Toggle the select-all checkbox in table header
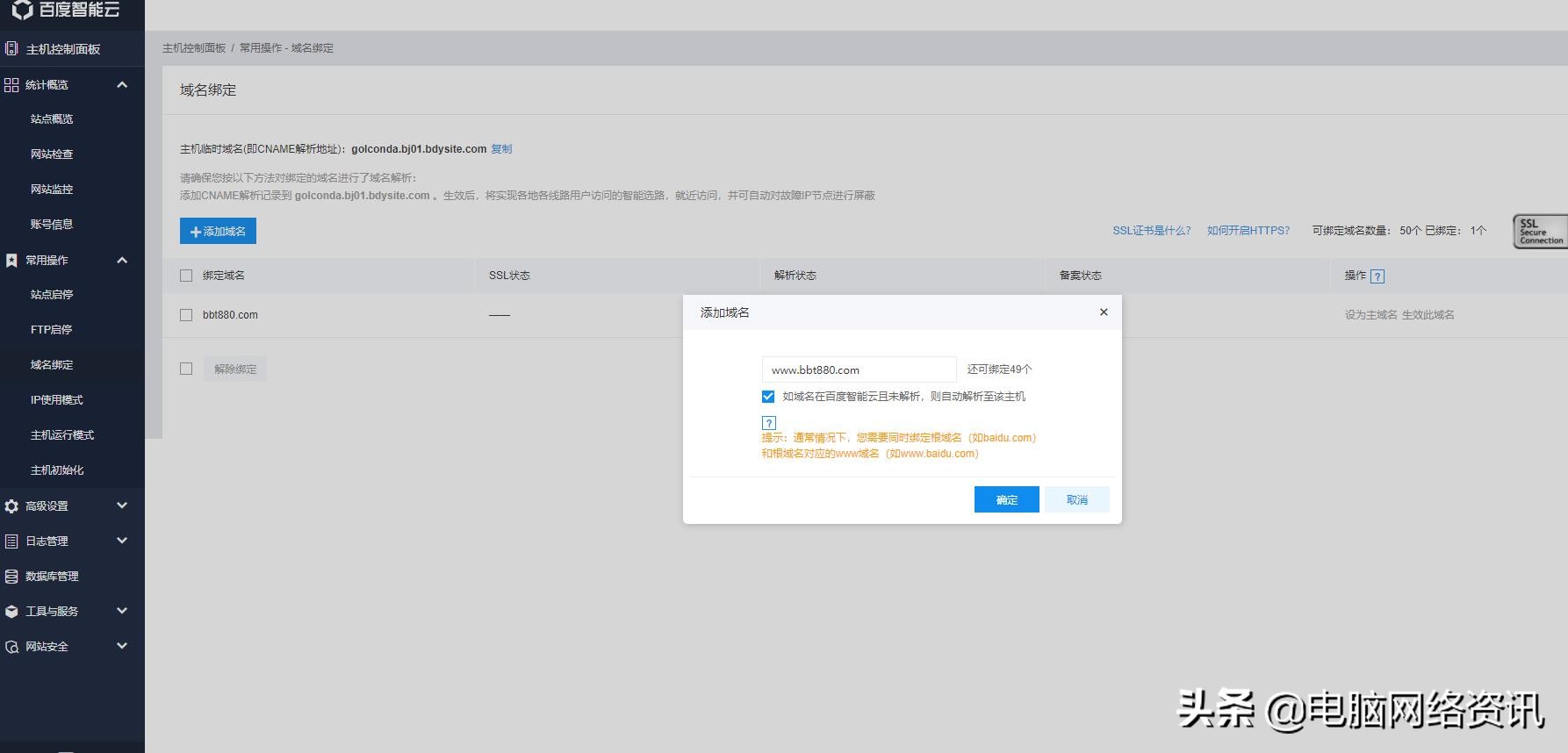Image resolution: width=1568 pixels, height=753 pixels. pos(186,276)
